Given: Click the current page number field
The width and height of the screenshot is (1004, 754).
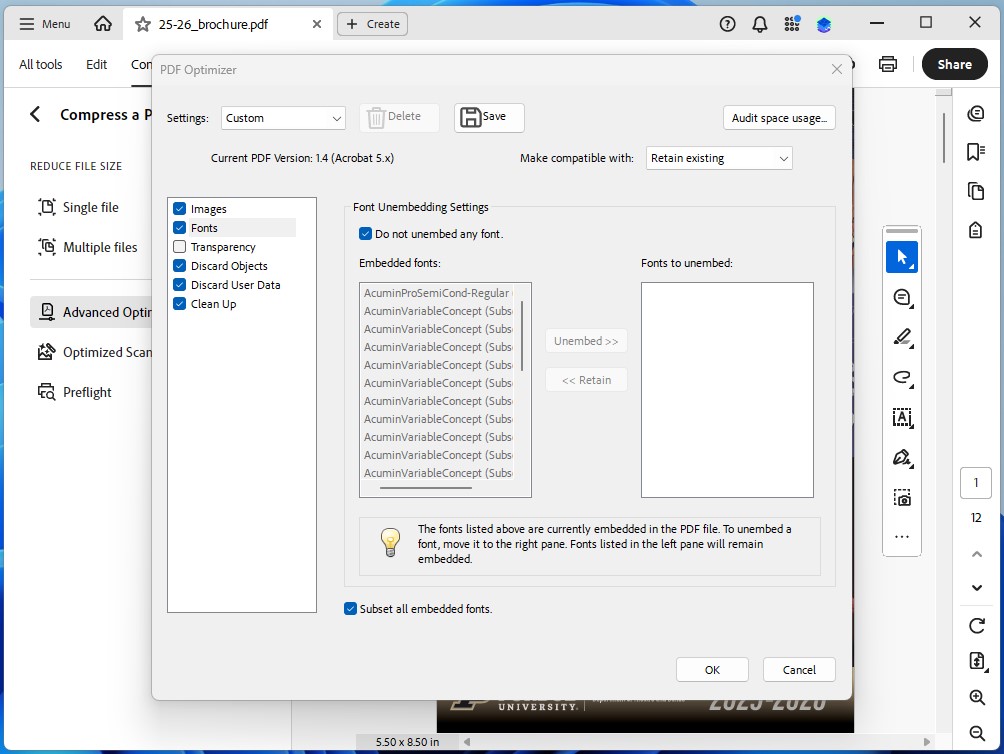Looking at the screenshot, I should point(976,483).
